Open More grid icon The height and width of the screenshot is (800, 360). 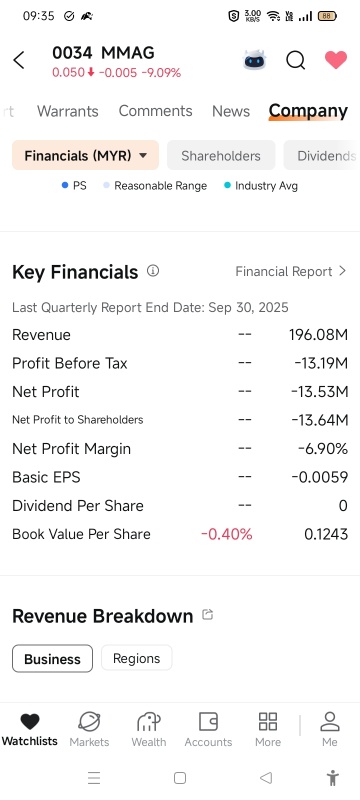(268, 730)
